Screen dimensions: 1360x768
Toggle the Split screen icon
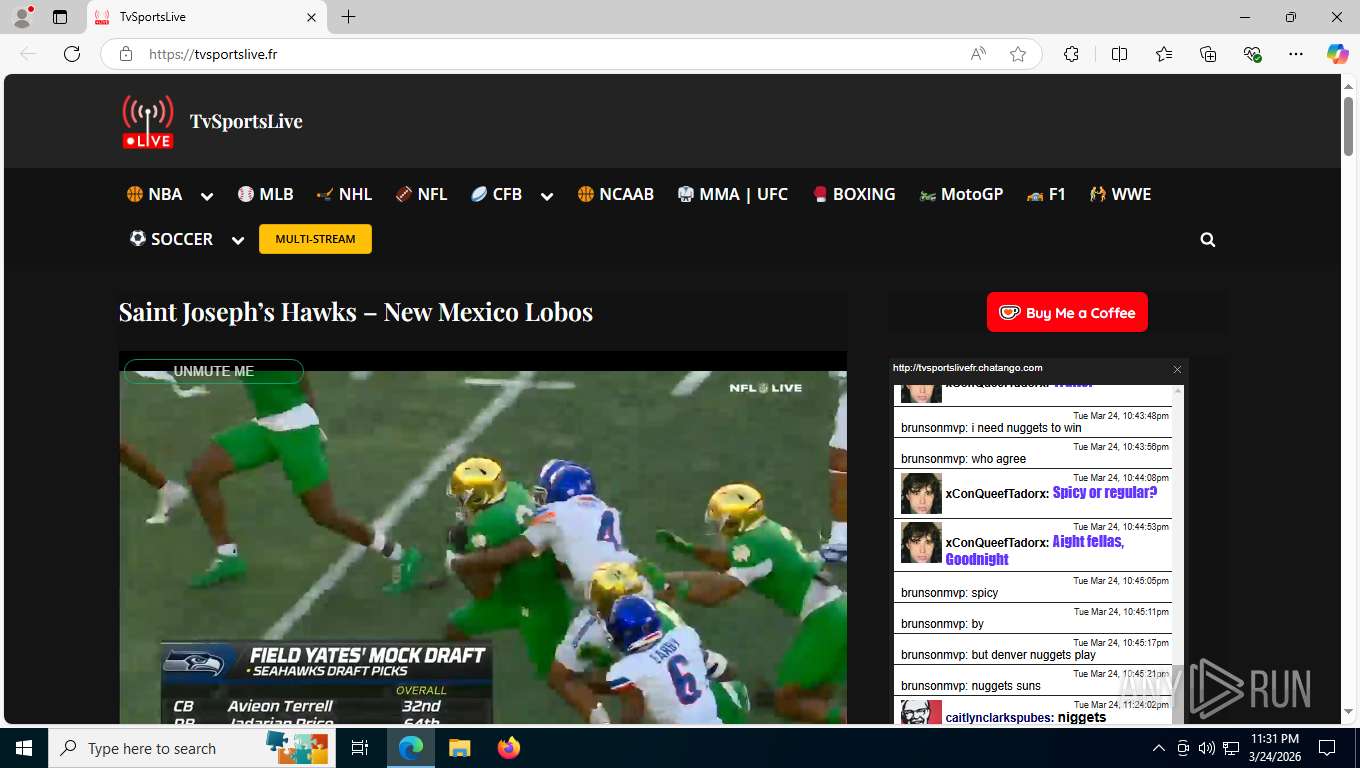click(1119, 54)
